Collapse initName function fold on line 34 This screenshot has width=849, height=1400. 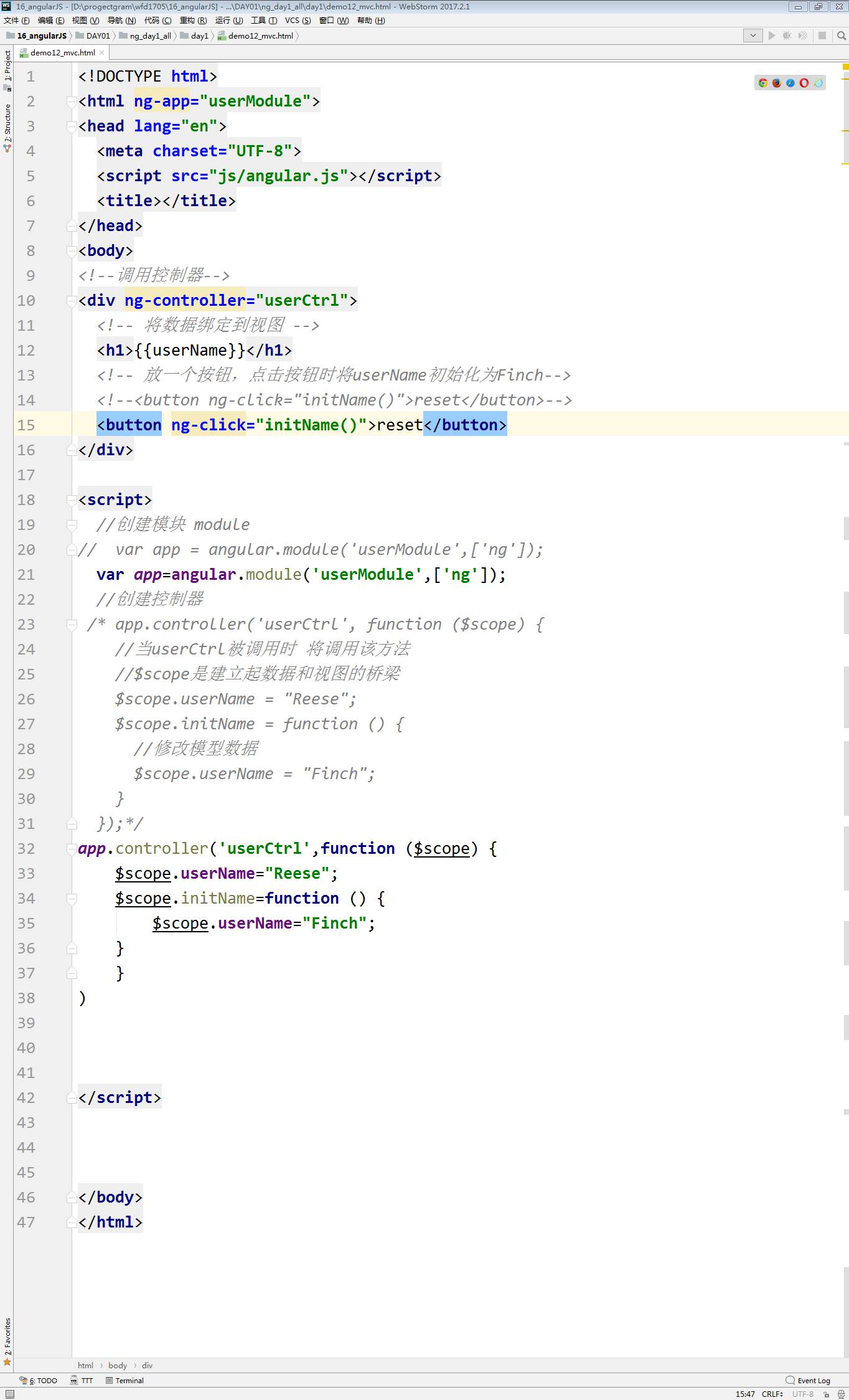72,899
